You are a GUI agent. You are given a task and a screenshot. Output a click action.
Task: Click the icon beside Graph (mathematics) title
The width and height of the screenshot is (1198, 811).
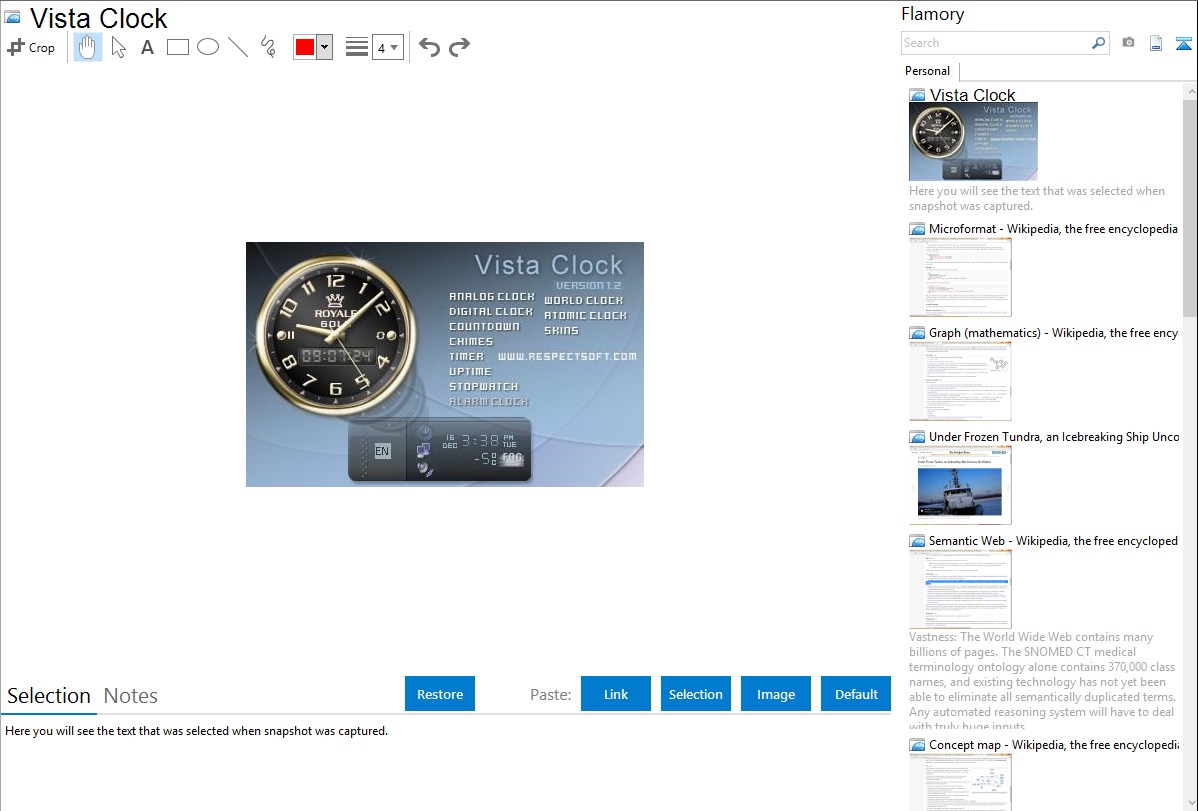(917, 333)
